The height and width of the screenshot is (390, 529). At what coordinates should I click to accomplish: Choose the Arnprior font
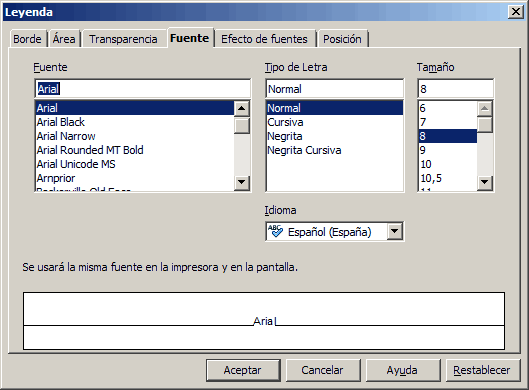tap(134, 178)
